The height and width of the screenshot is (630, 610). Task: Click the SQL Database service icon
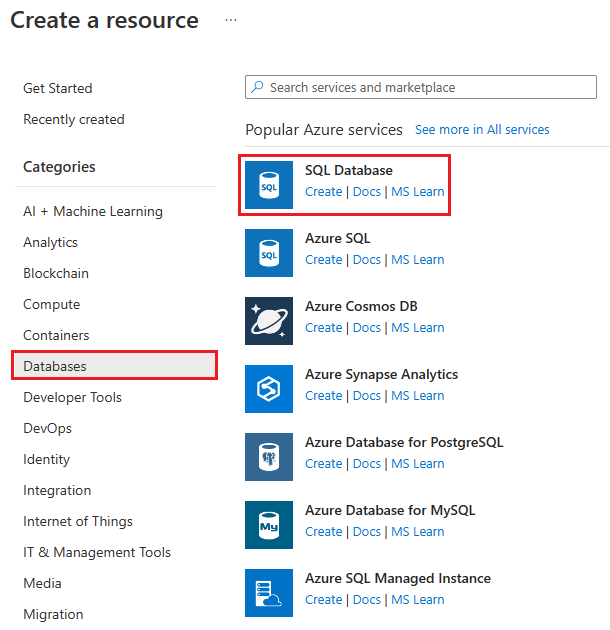pos(269,185)
